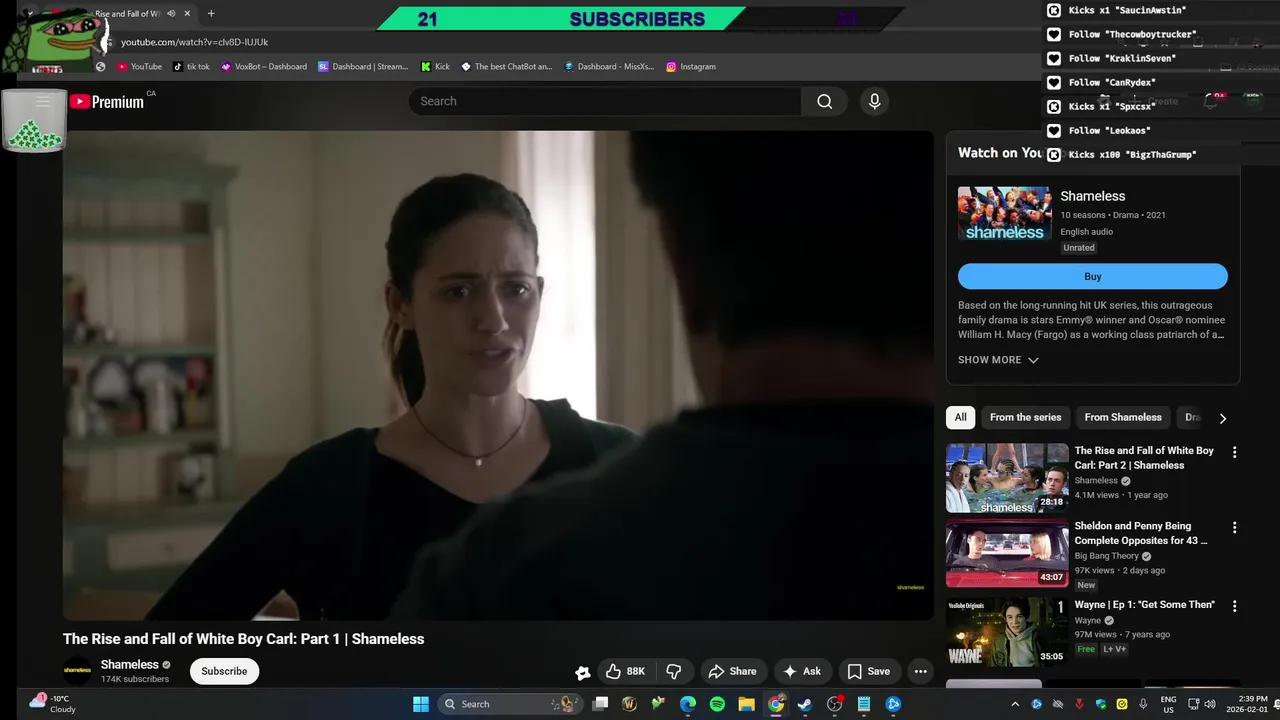
Task: Select the All filter chip
Action: pos(960,417)
